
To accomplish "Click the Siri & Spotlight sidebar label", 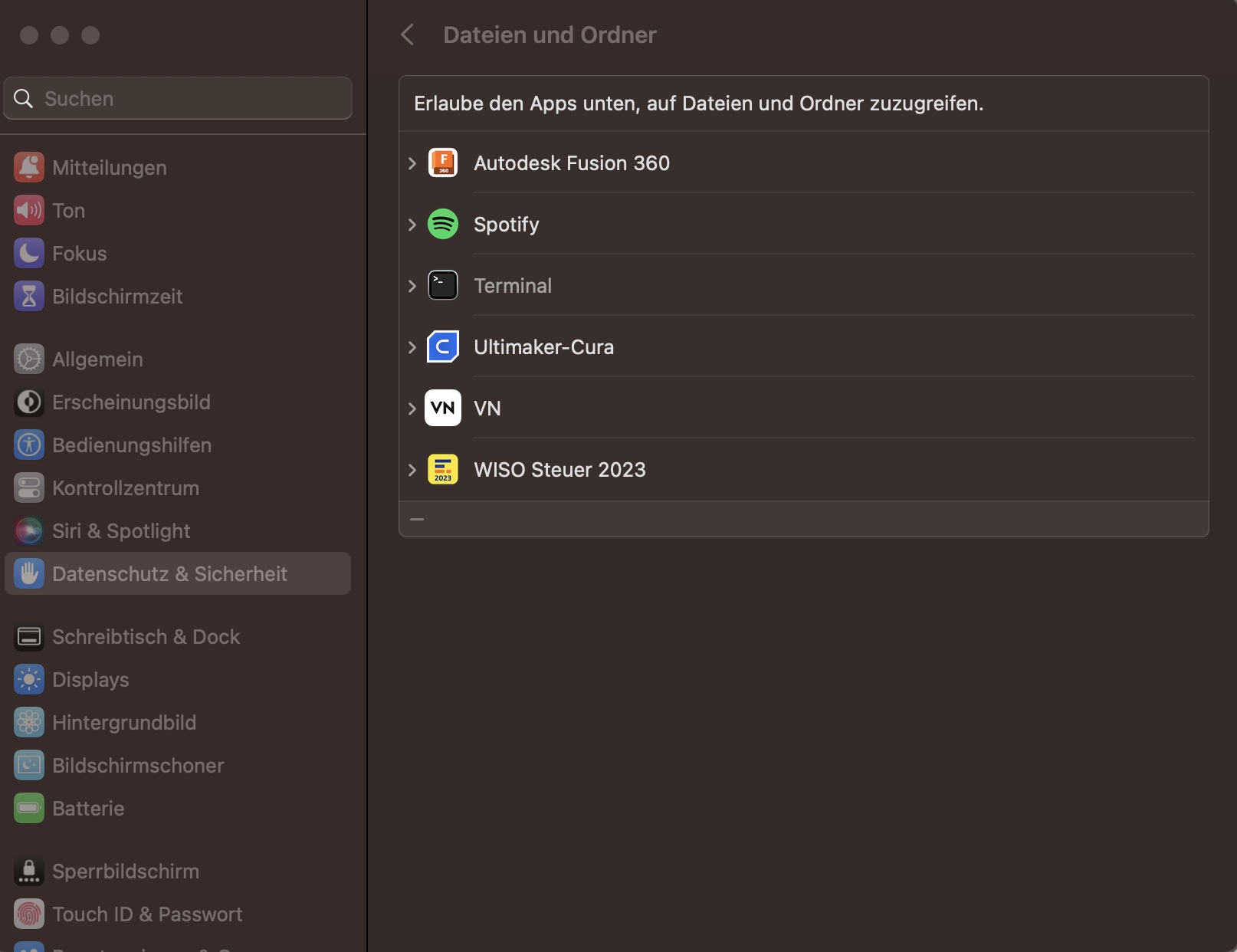I will (121, 531).
